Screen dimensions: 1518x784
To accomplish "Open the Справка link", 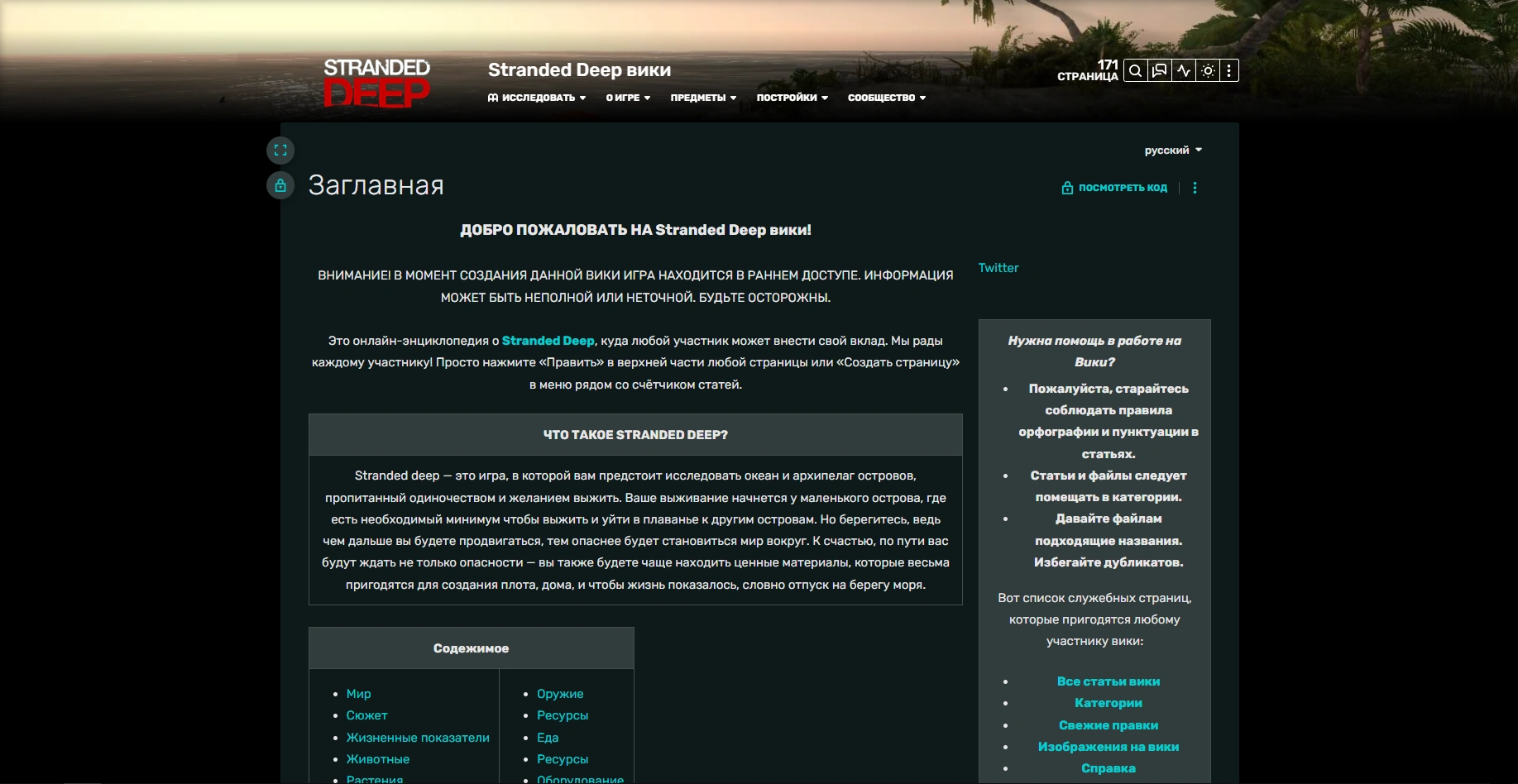I will click(x=1109, y=768).
